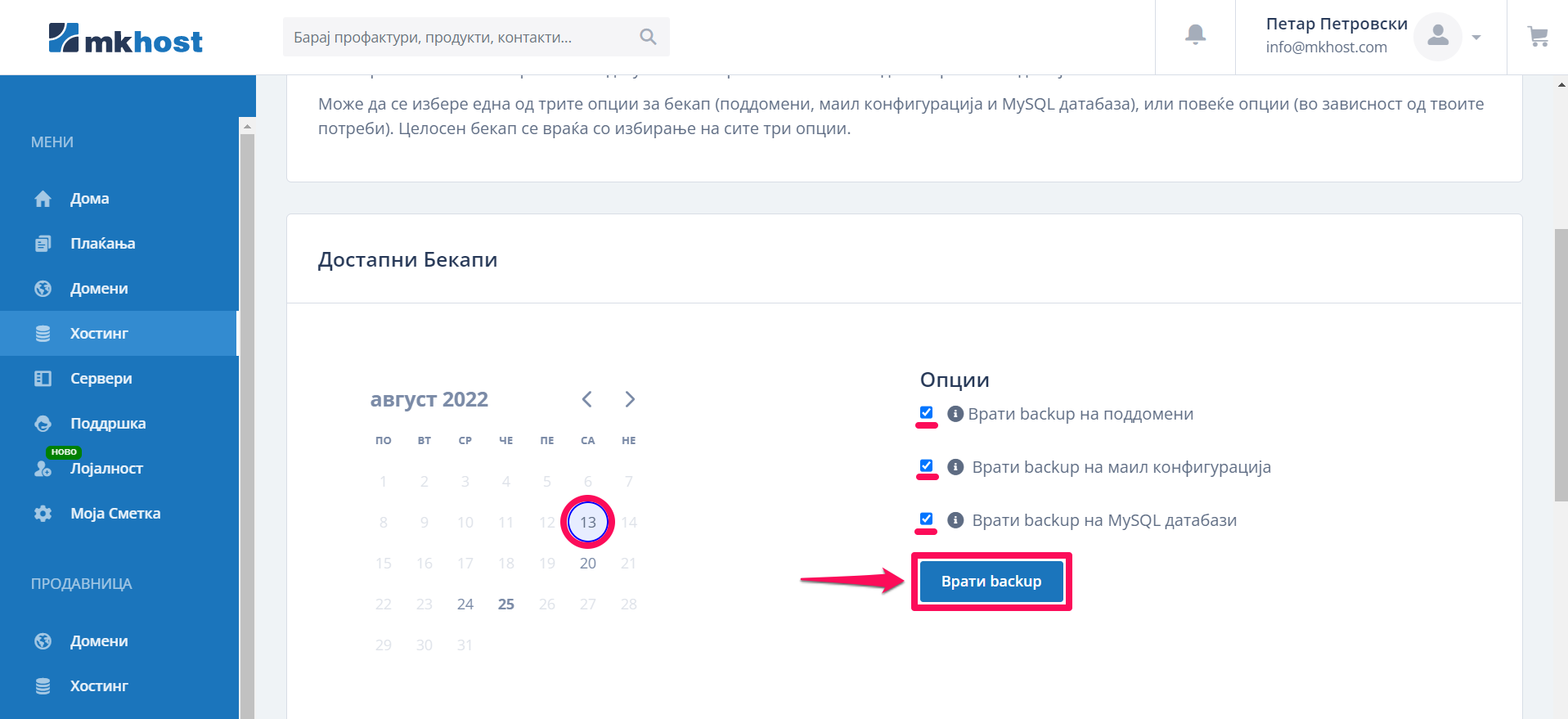This screenshot has width=1568, height=719.
Task: Expand the user account dropdown arrow
Action: [1476, 38]
